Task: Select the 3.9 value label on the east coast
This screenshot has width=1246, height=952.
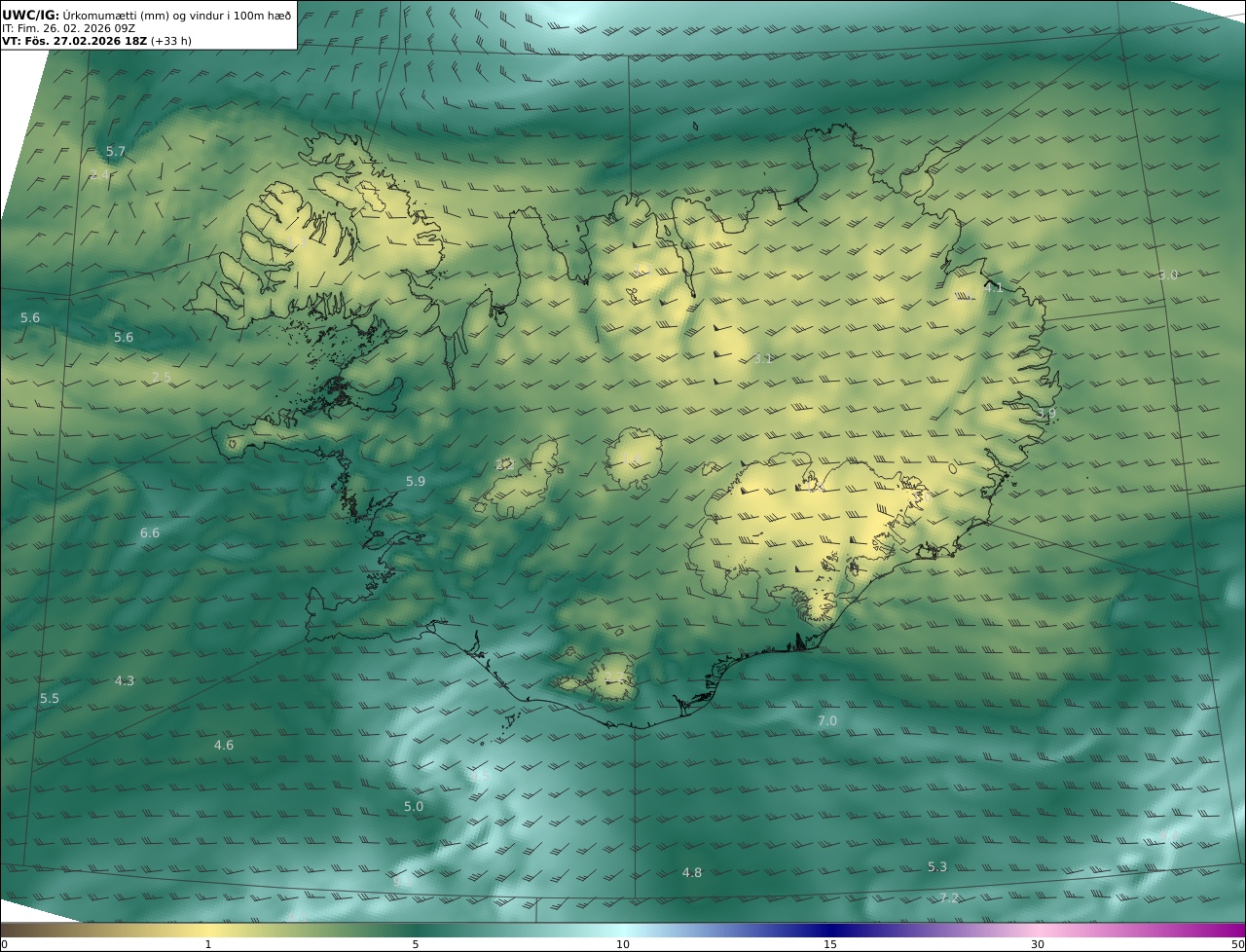Action: pos(1045,413)
